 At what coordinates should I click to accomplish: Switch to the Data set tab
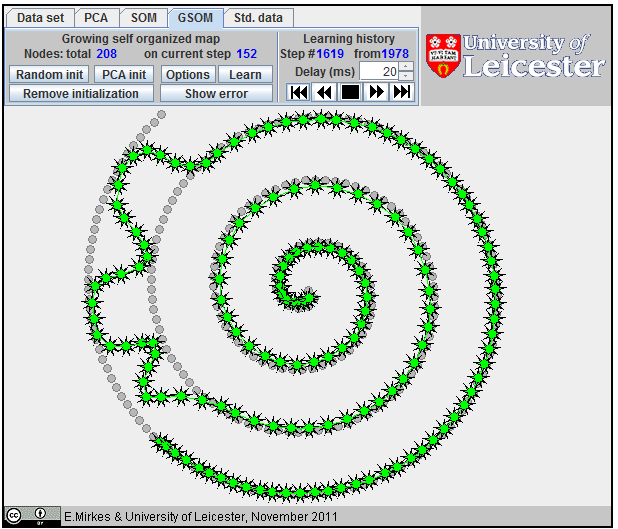39,18
